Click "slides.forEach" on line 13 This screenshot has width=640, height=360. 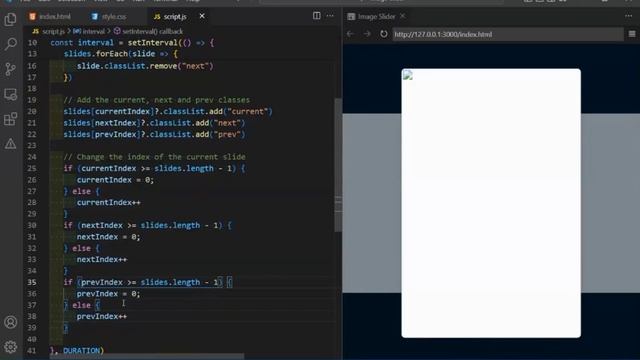tap(96, 54)
